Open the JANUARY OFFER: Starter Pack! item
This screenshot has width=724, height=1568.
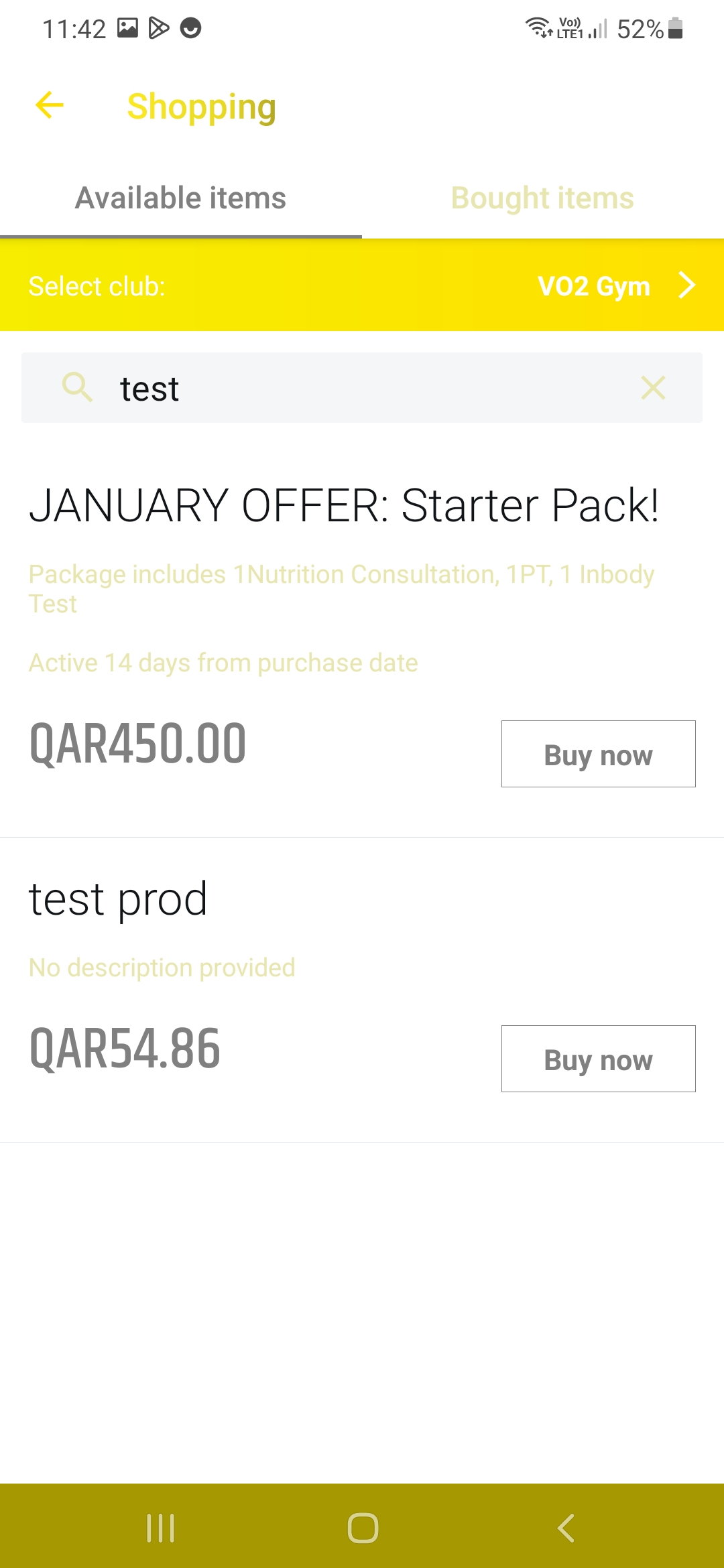[343, 505]
